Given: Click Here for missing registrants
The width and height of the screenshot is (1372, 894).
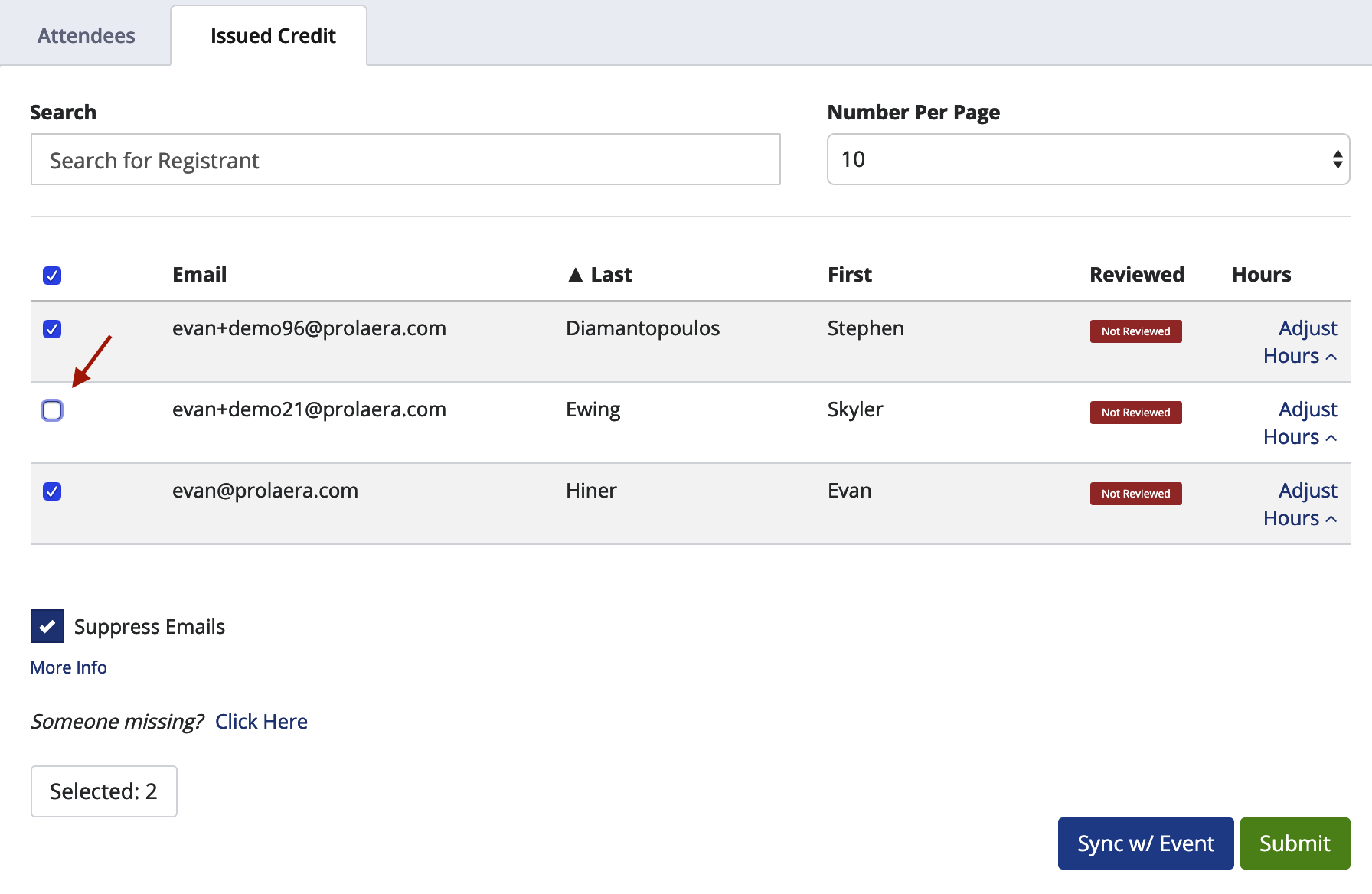Looking at the screenshot, I should point(261,720).
